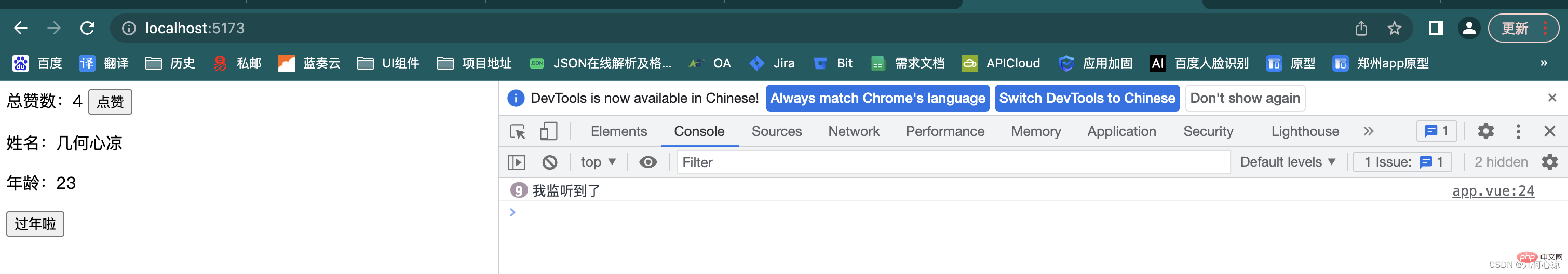Open DevTools three-dot customize menu

tap(1518, 131)
